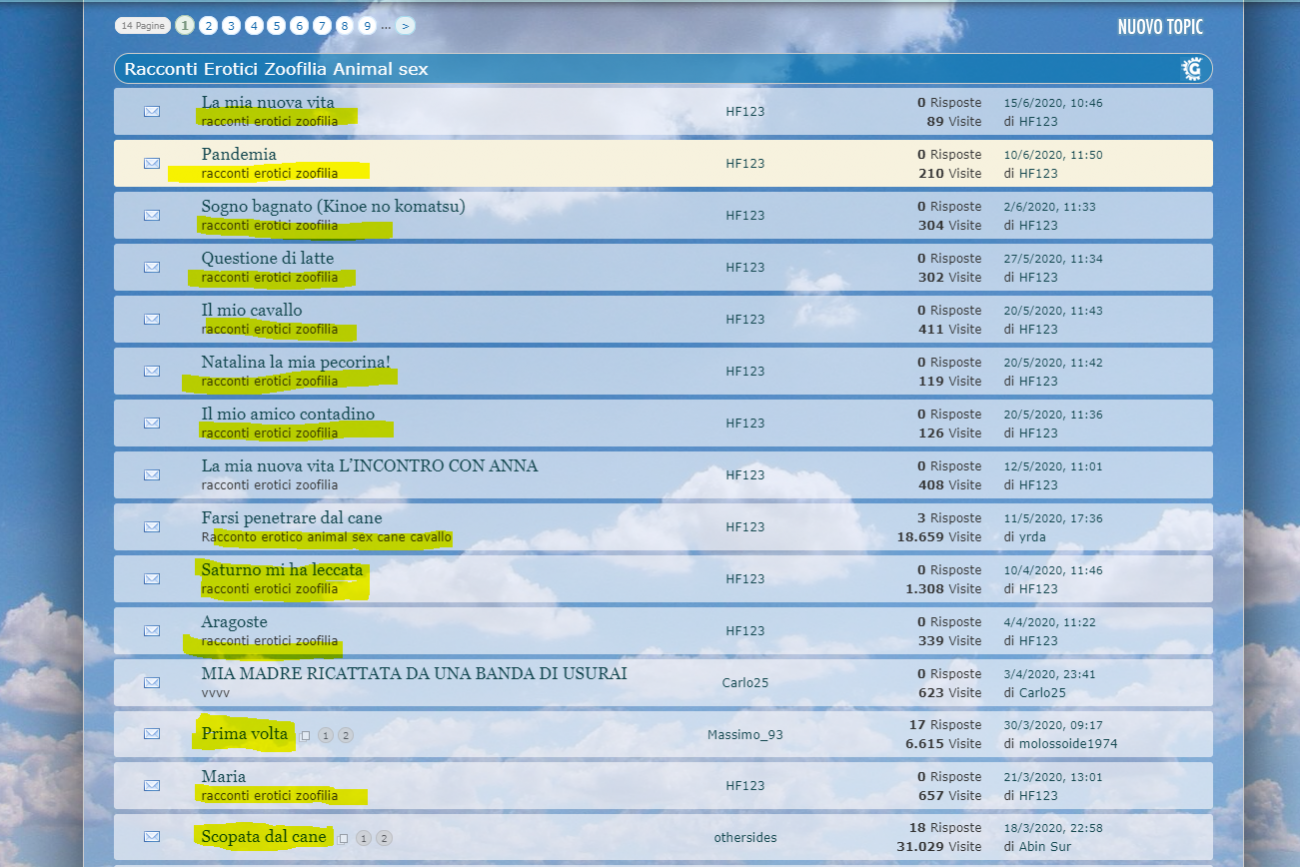Open page 2 of the Prima volta thread
Viewport: 1300px width, 867px height.
[x=346, y=736]
